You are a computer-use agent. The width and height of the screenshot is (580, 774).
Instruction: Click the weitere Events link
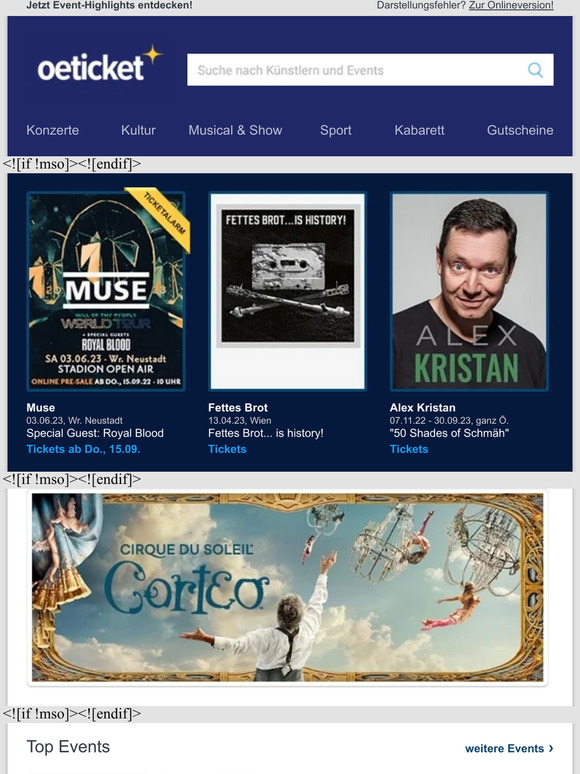(509, 748)
